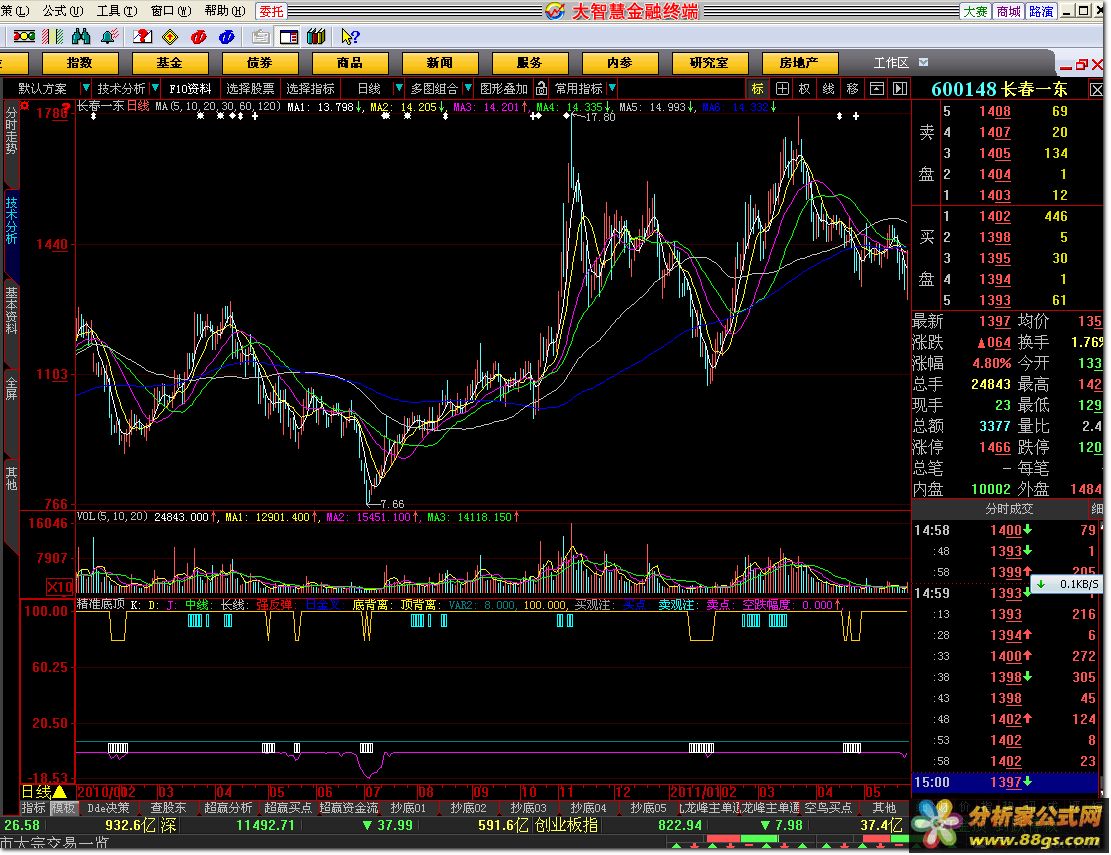Image resolution: width=1111 pixels, height=855 pixels.
Task: Open the colorful books library icon
Action: click(x=316, y=36)
